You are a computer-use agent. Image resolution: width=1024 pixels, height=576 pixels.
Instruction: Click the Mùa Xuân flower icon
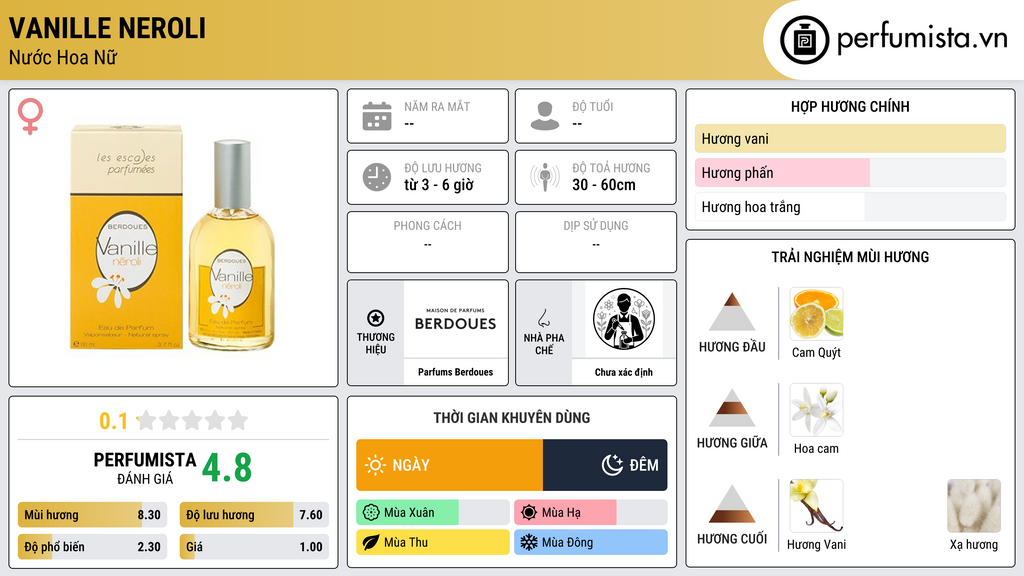371,513
